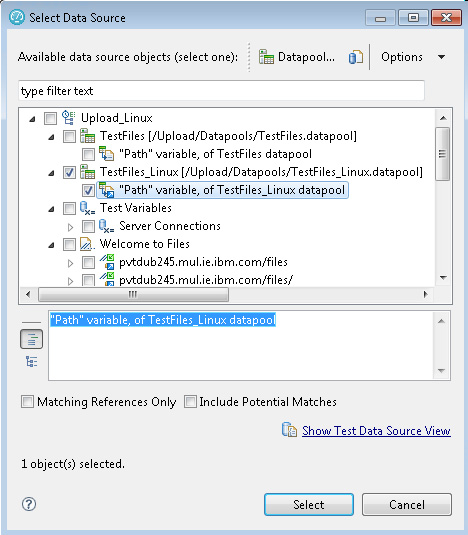Click the TestFiles datapool table icon

click(x=87, y=136)
